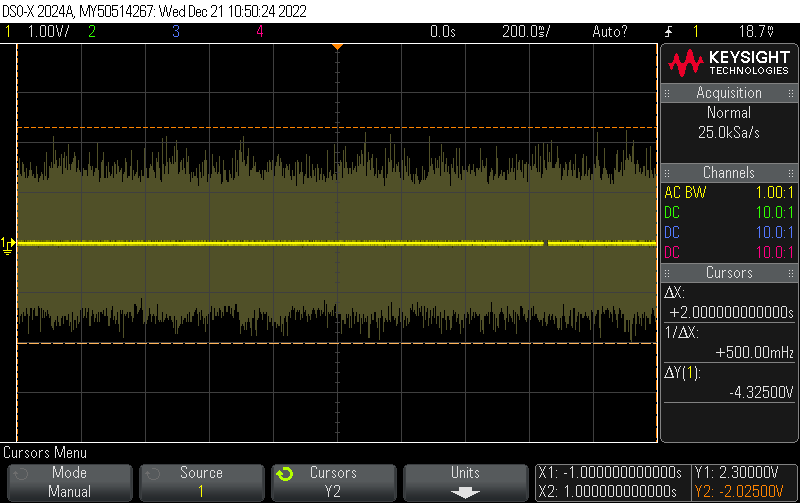The height and width of the screenshot is (503, 800).
Task: Select channel 1 scale 1.00V/ label
Action: (48, 32)
